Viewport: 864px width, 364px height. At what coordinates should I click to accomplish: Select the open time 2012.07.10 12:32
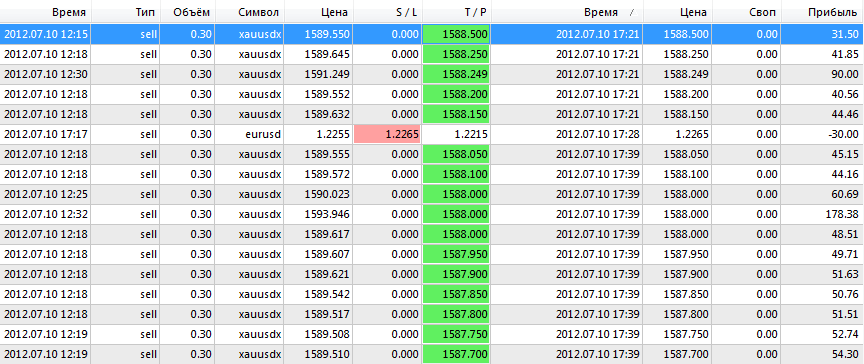(x=46, y=214)
